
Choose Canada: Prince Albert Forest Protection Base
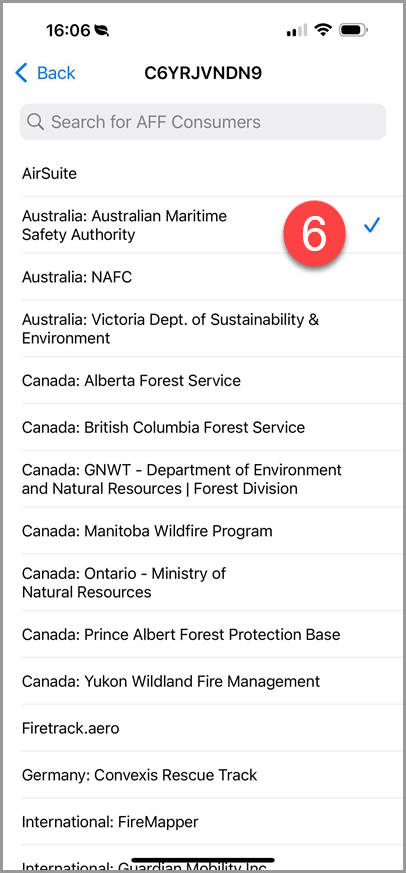pyautogui.click(x=212, y=634)
